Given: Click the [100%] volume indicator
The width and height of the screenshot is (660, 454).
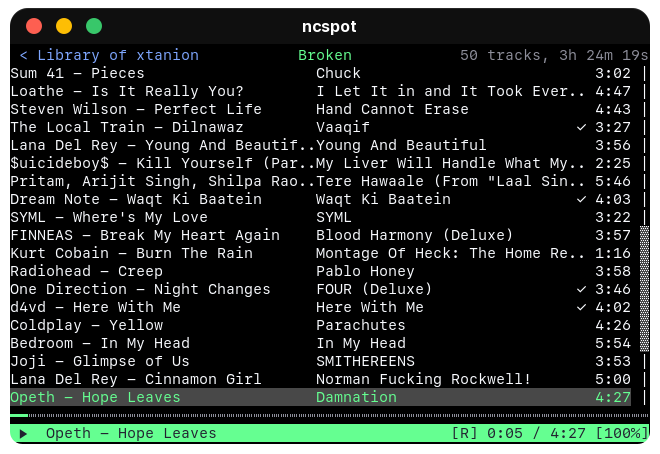Looking at the screenshot, I should [622, 433].
